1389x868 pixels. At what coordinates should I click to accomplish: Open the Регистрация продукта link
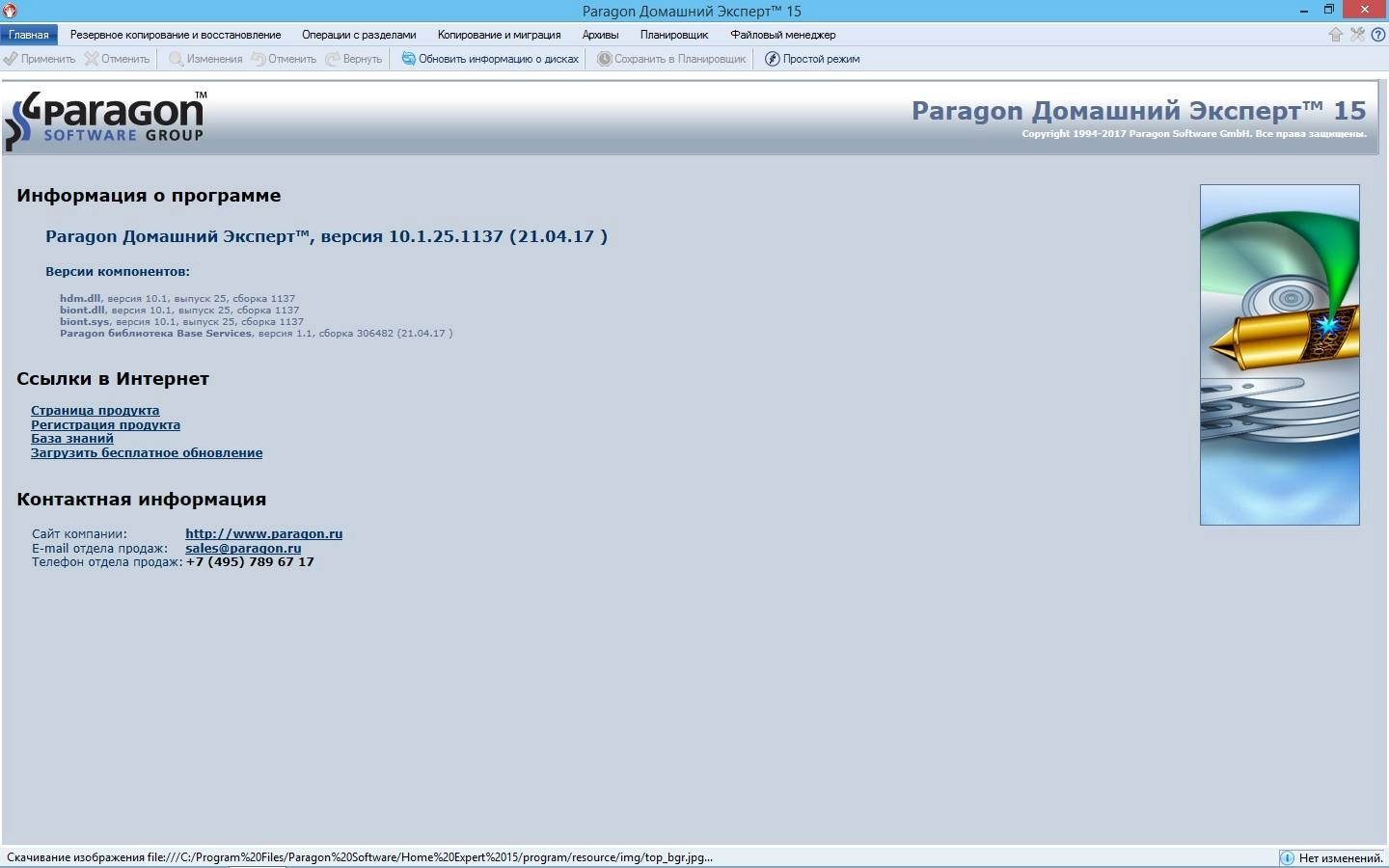[x=105, y=424]
